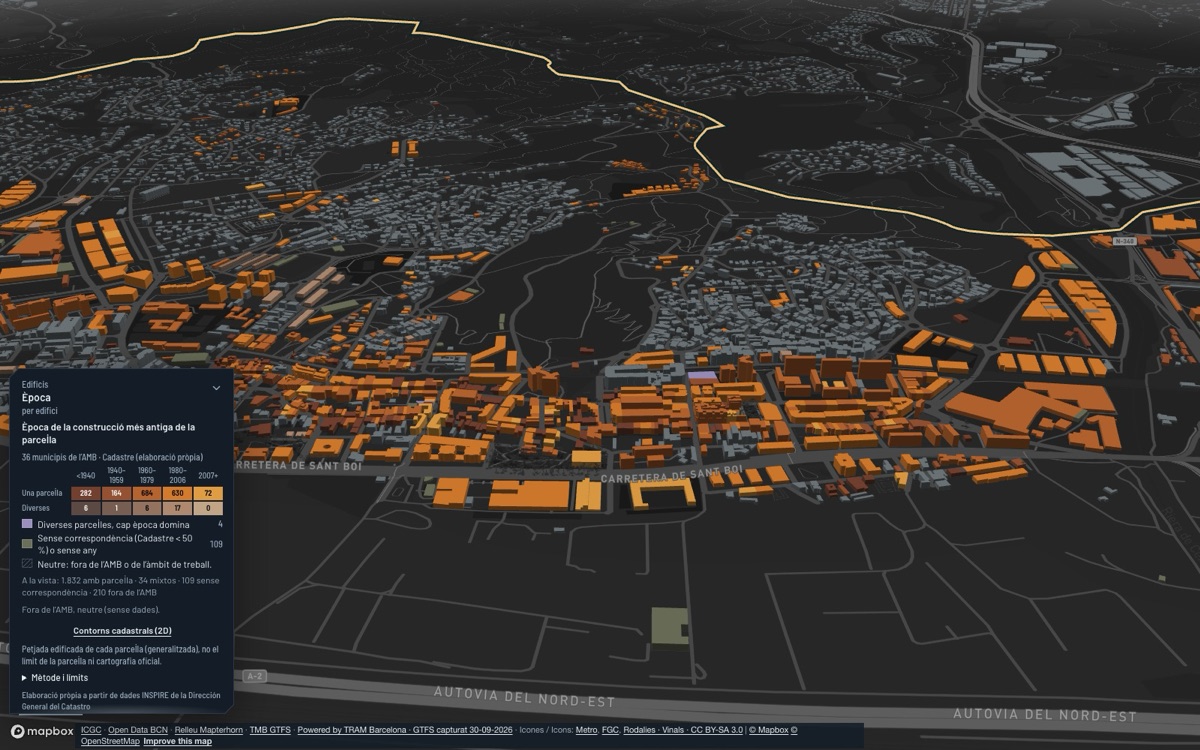Click 'Elaboració pròpia a partir de dades INSPIRE' note
This screenshot has width=1200, height=750.
(119, 701)
